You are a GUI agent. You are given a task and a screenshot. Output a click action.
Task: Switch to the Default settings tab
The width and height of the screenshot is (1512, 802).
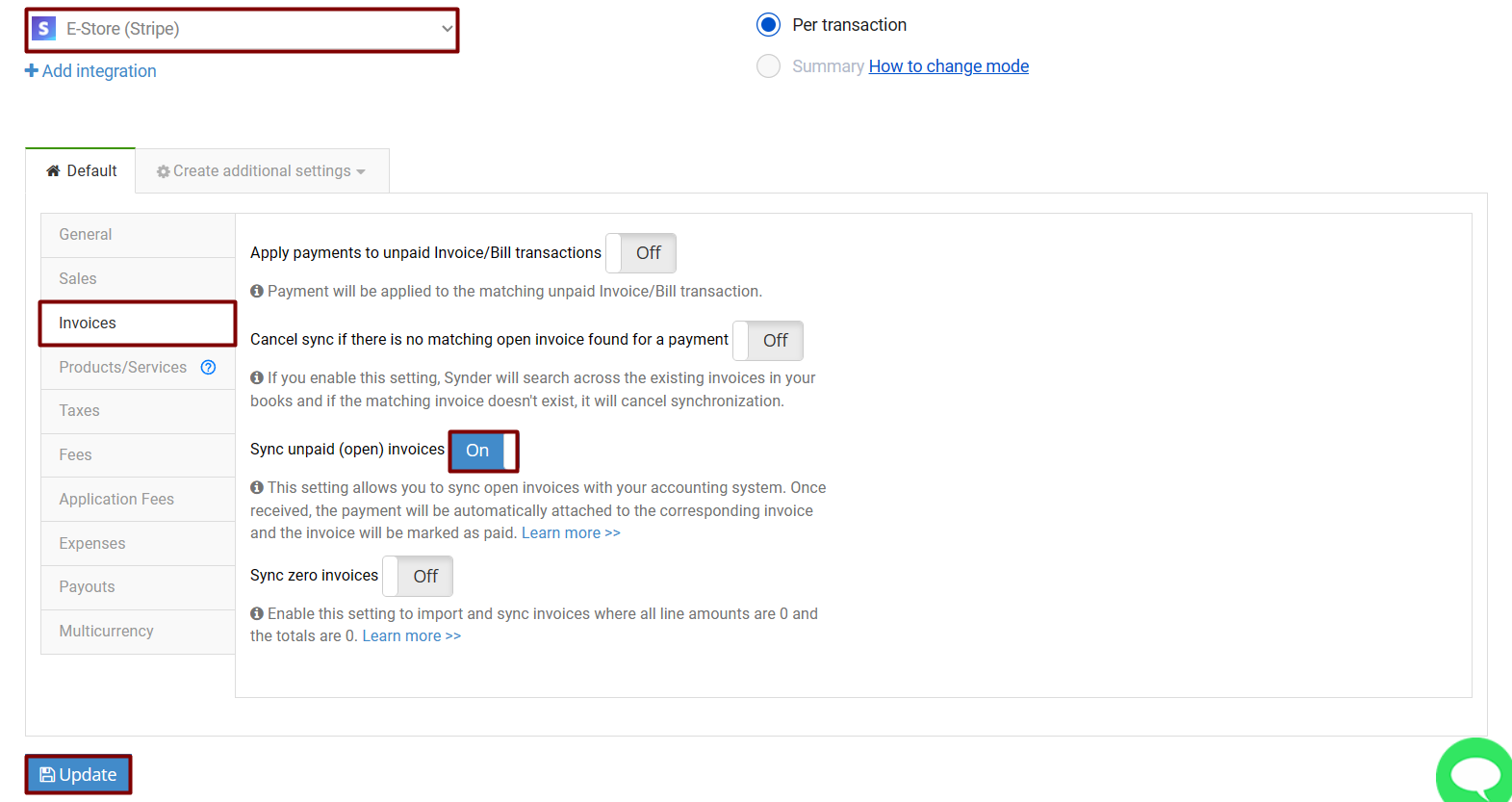tap(81, 170)
